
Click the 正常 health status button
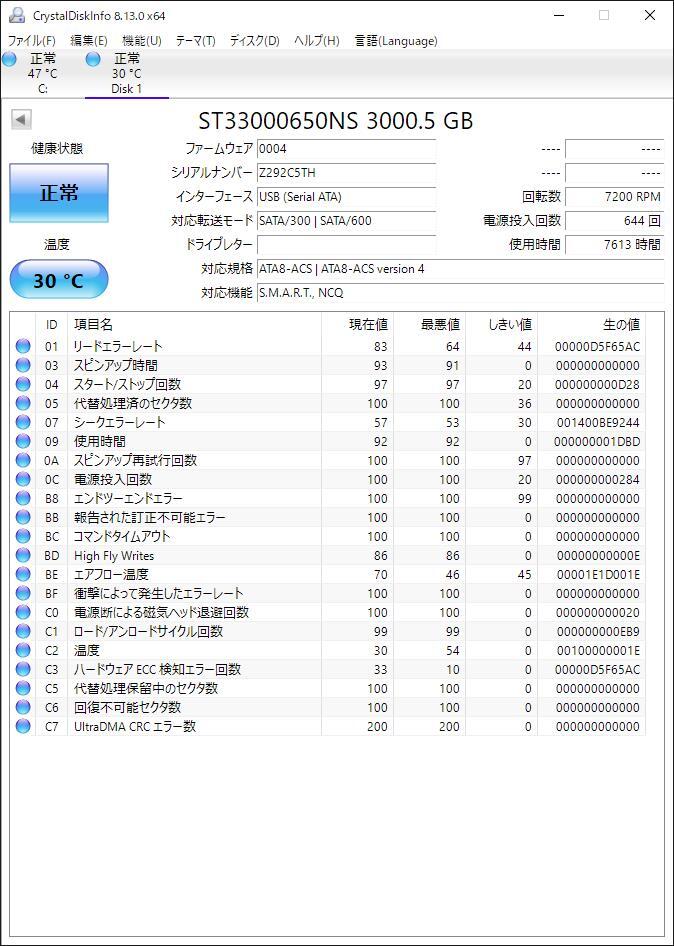pos(59,193)
